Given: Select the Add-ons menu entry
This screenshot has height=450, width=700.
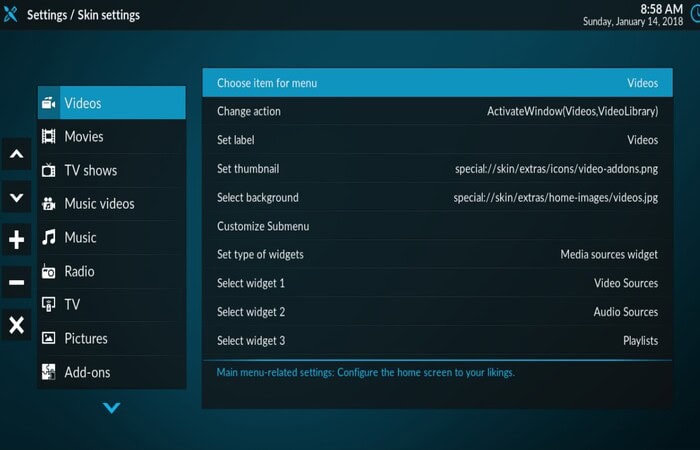Looking at the screenshot, I should pyautogui.click(x=112, y=372).
